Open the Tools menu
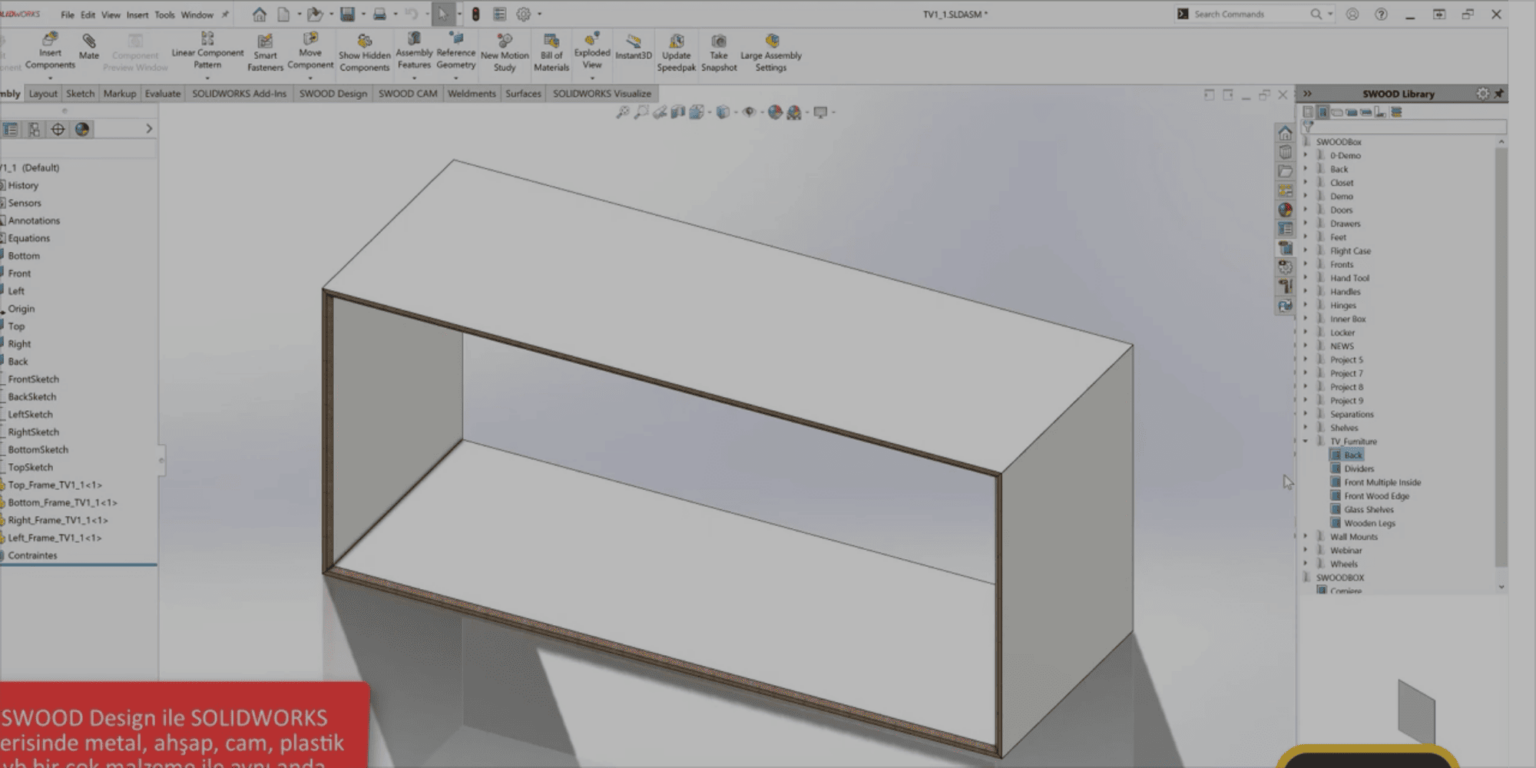 (163, 14)
